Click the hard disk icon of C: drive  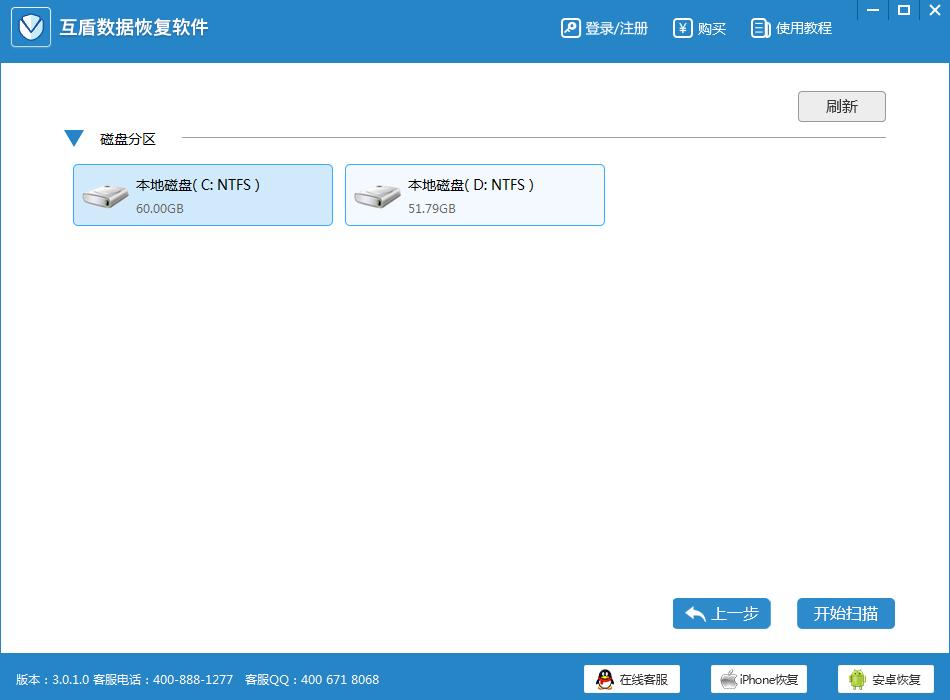click(104, 195)
